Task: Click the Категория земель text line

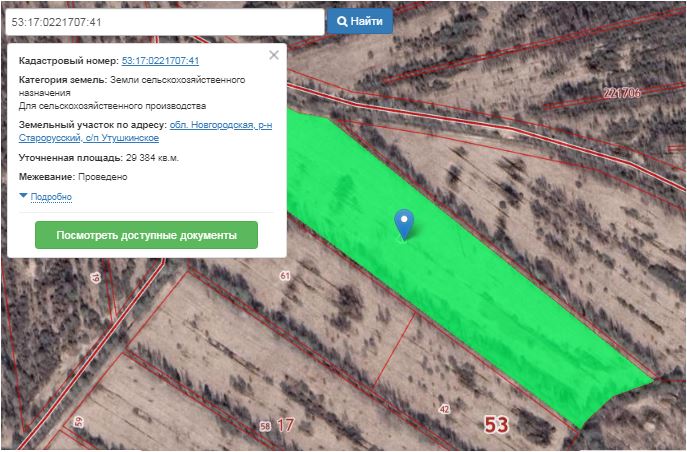Action: click(x=132, y=86)
